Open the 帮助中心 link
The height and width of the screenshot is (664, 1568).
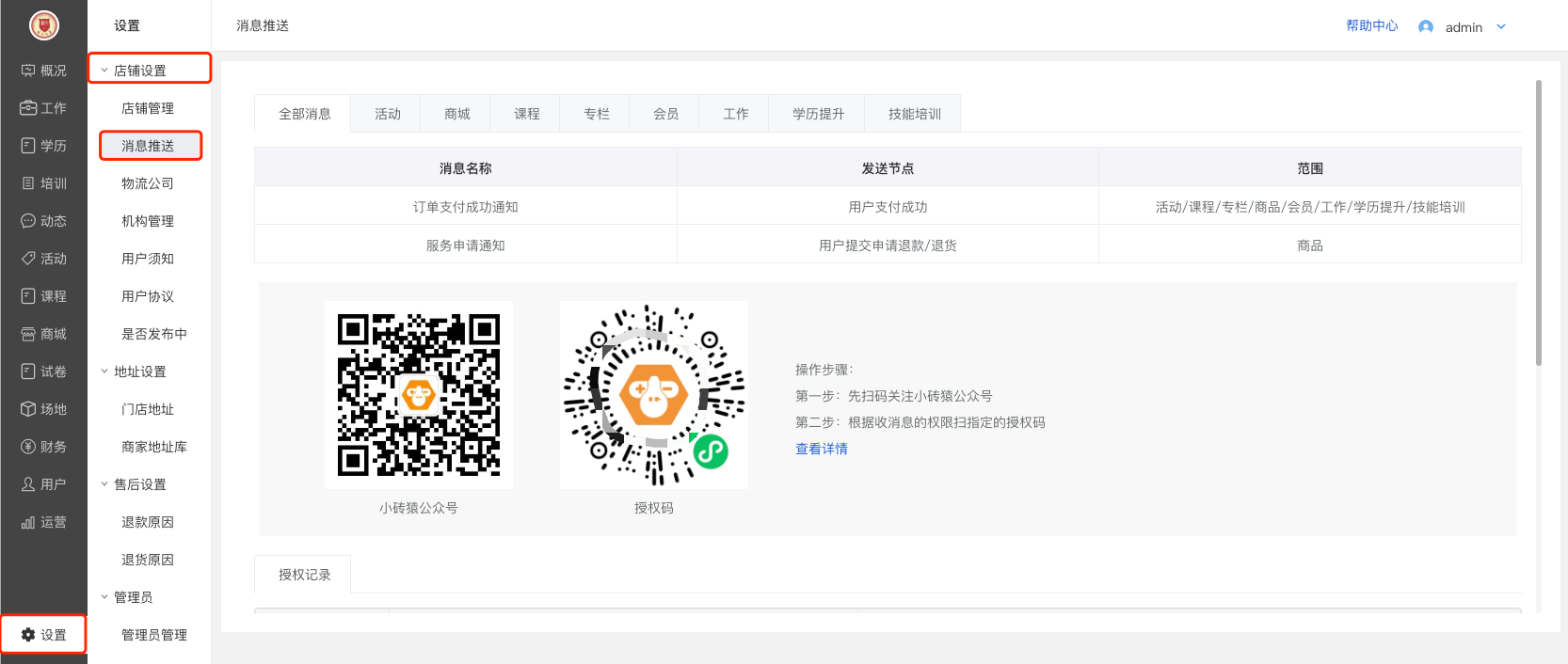1372,26
